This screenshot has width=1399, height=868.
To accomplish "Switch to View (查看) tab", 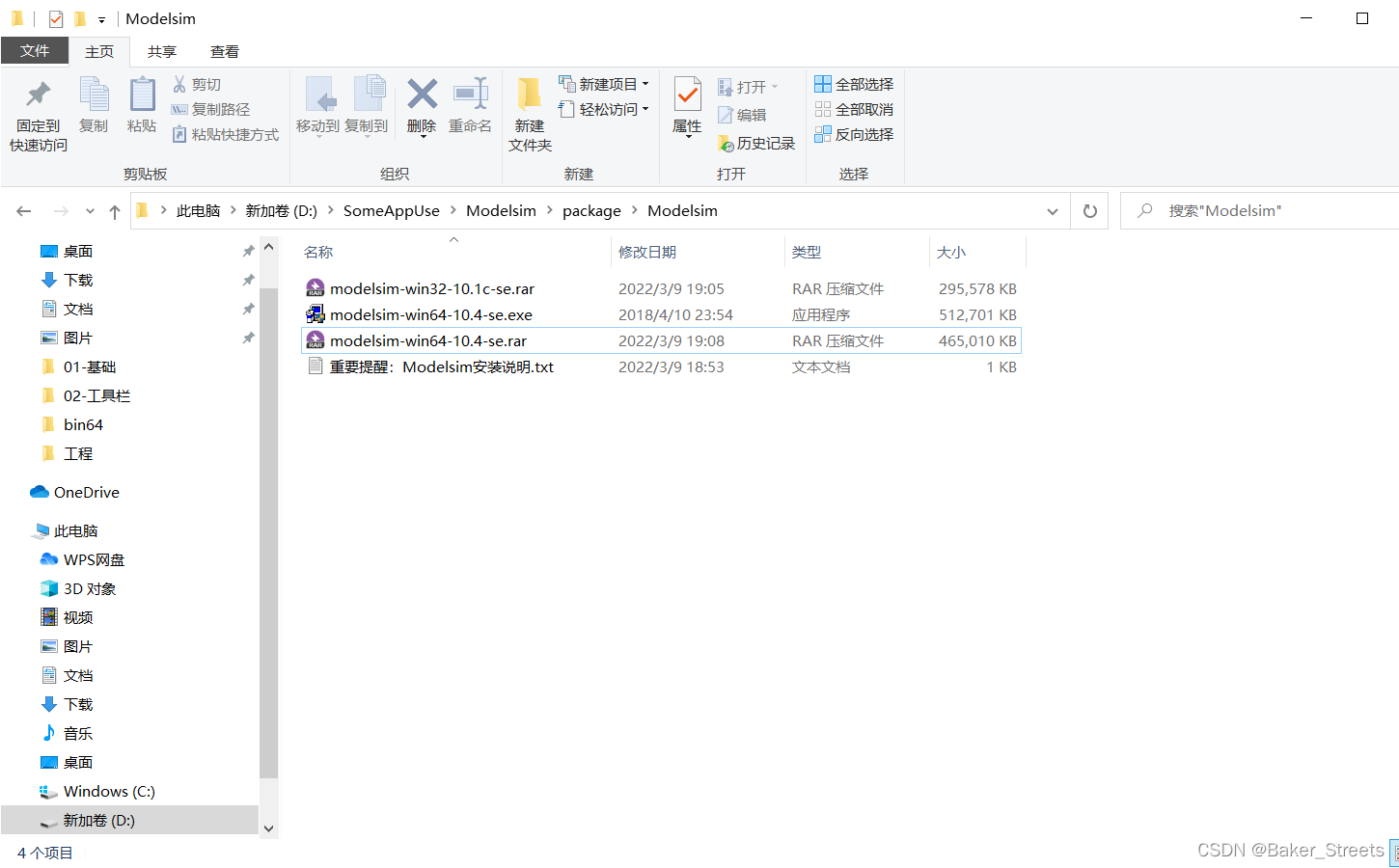I will (x=225, y=52).
